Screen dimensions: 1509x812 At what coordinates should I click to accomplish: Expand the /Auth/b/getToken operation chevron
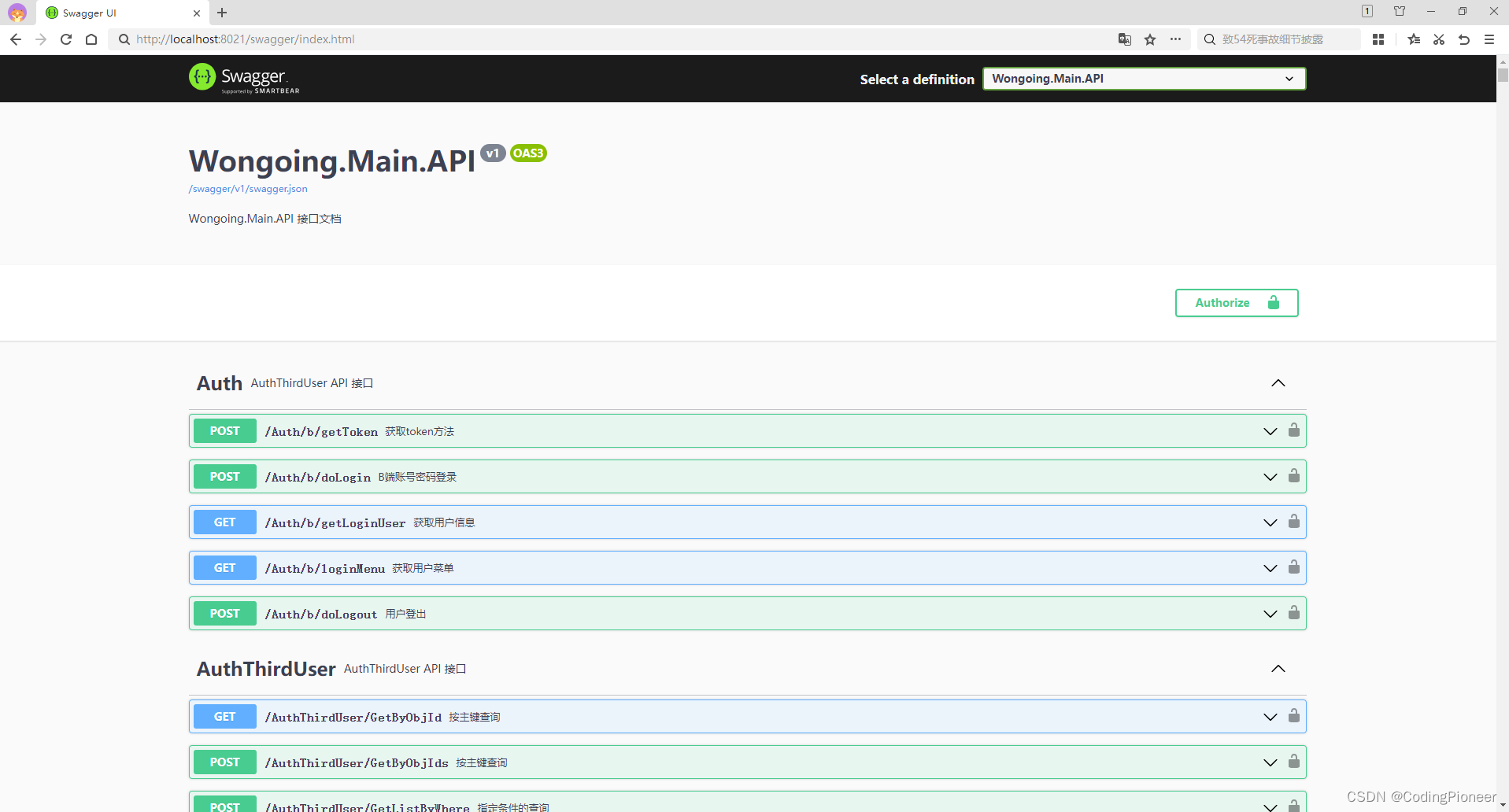[x=1270, y=431]
